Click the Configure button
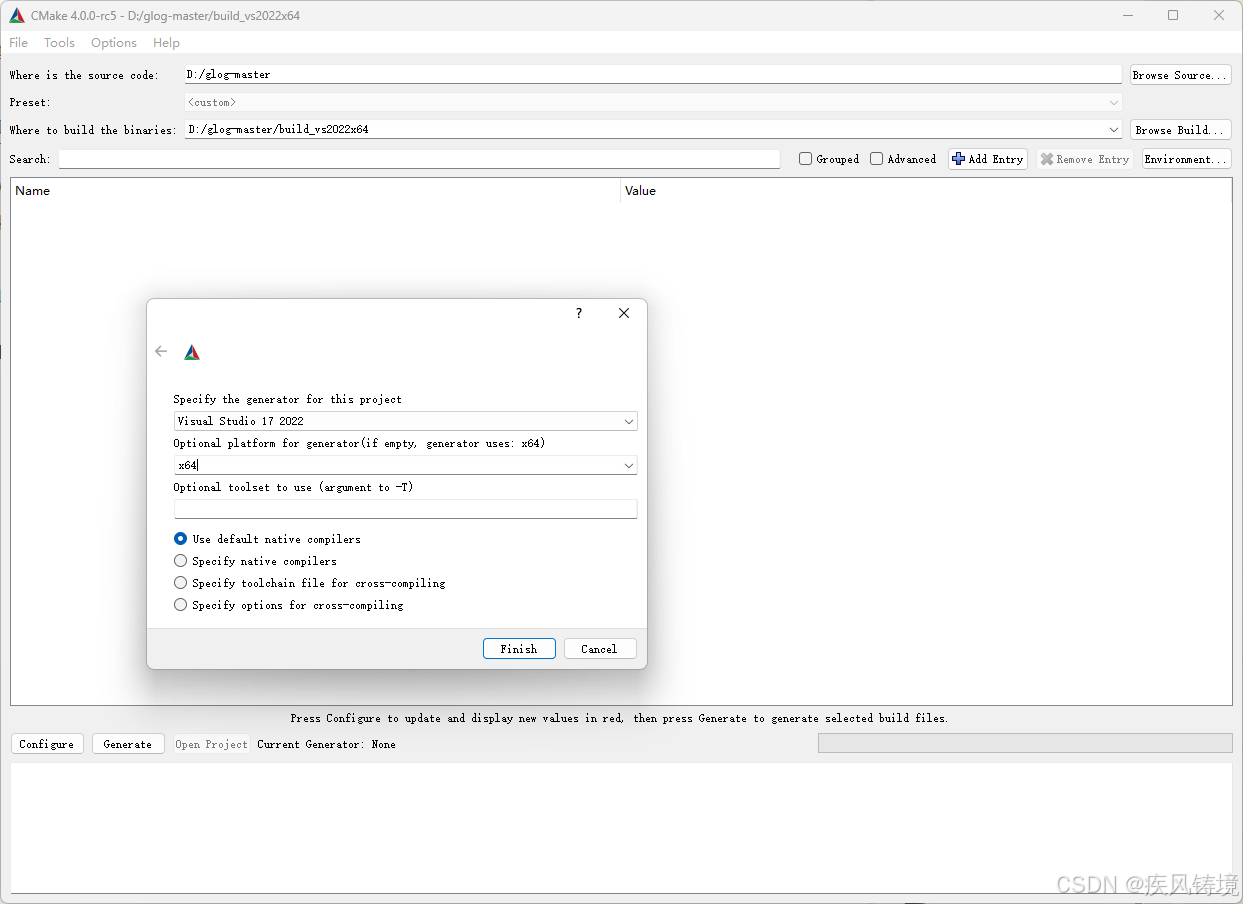 click(47, 744)
